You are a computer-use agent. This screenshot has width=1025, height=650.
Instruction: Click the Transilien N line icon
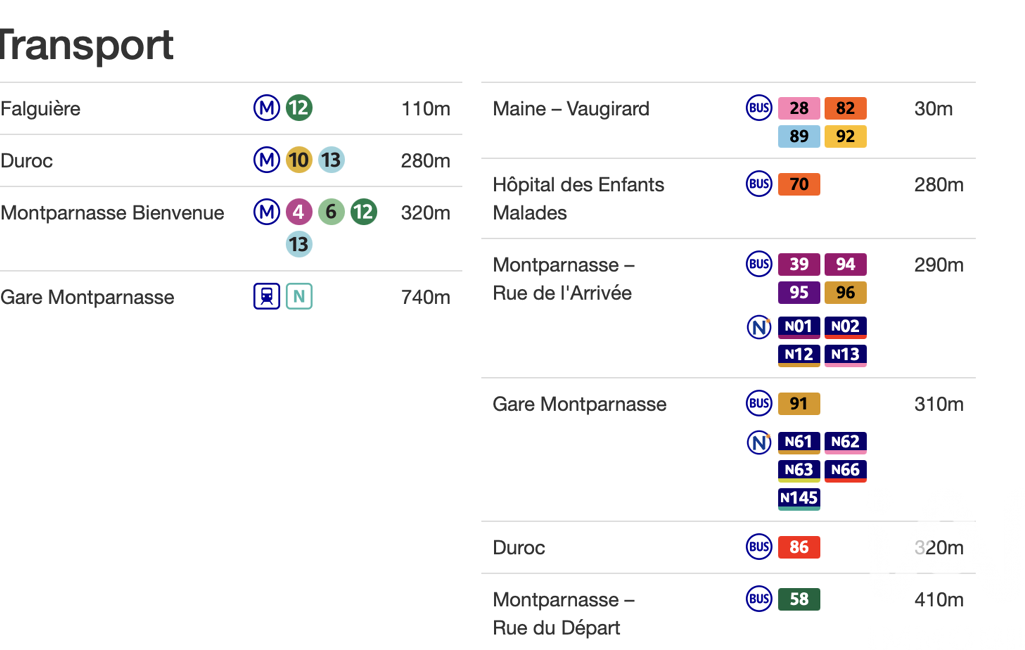299,297
